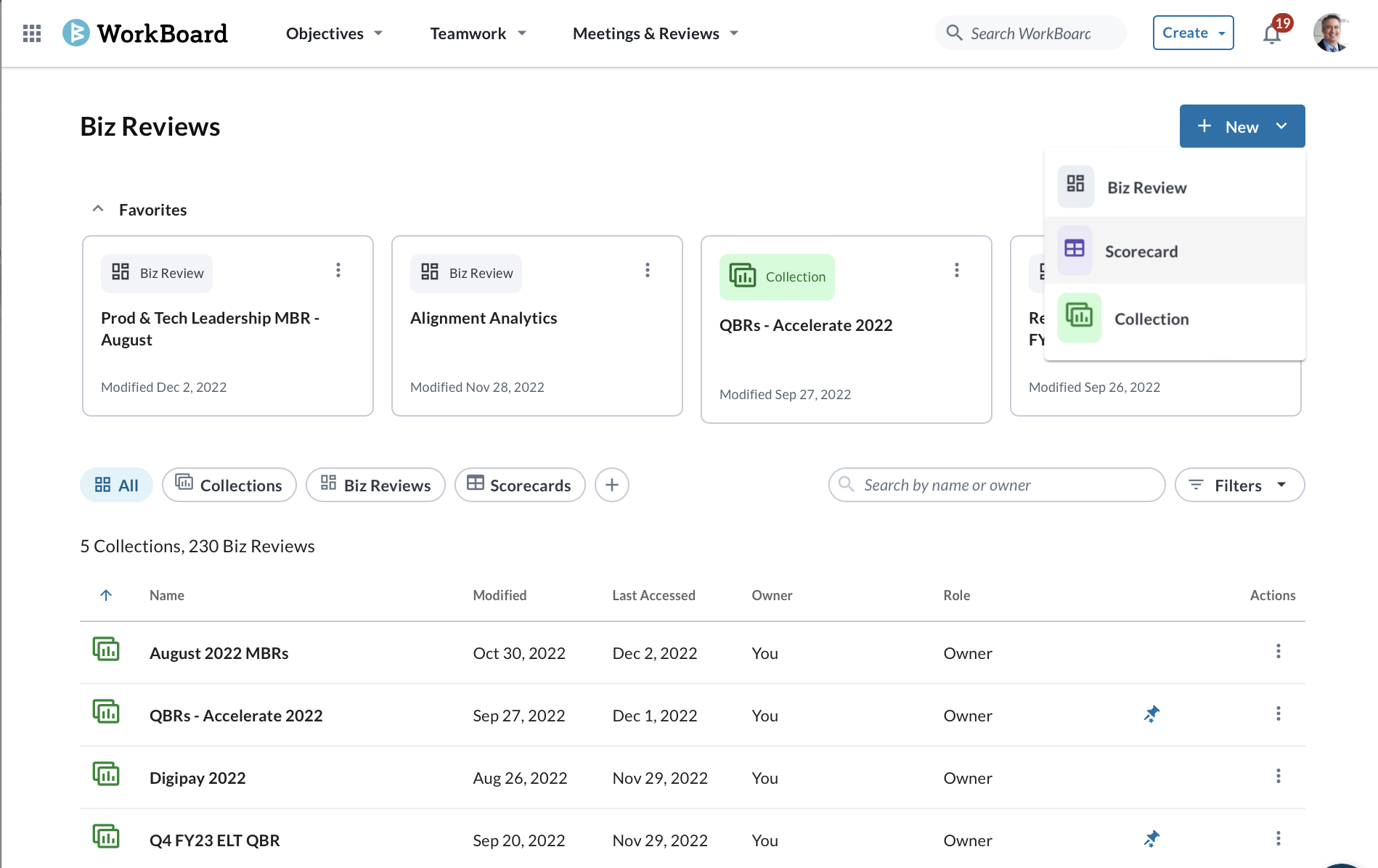The width and height of the screenshot is (1378, 868).
Task: Open actions menu for Digipay 2022
Action: click(1279, 777)
